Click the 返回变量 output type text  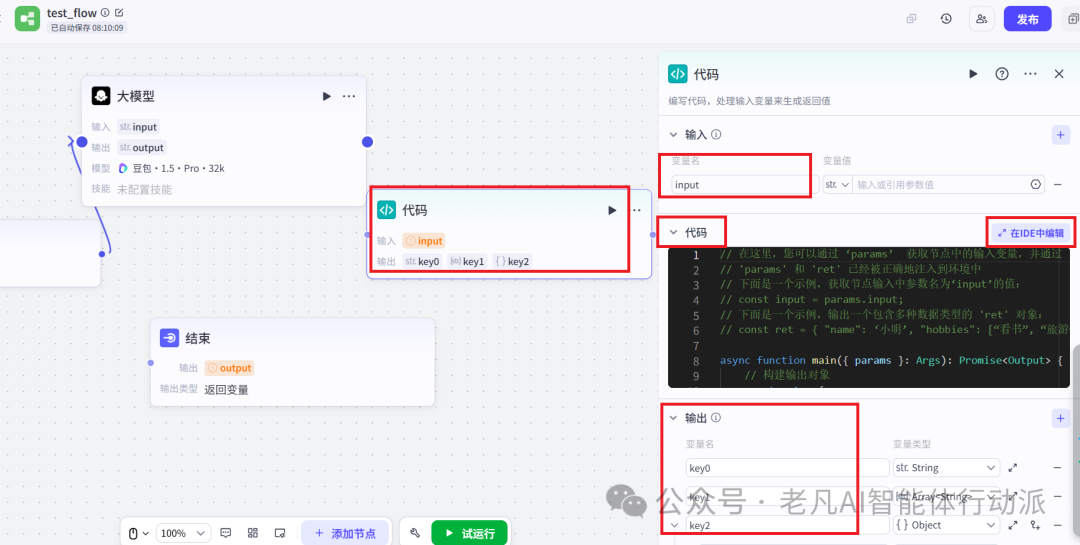pos(227,390)
